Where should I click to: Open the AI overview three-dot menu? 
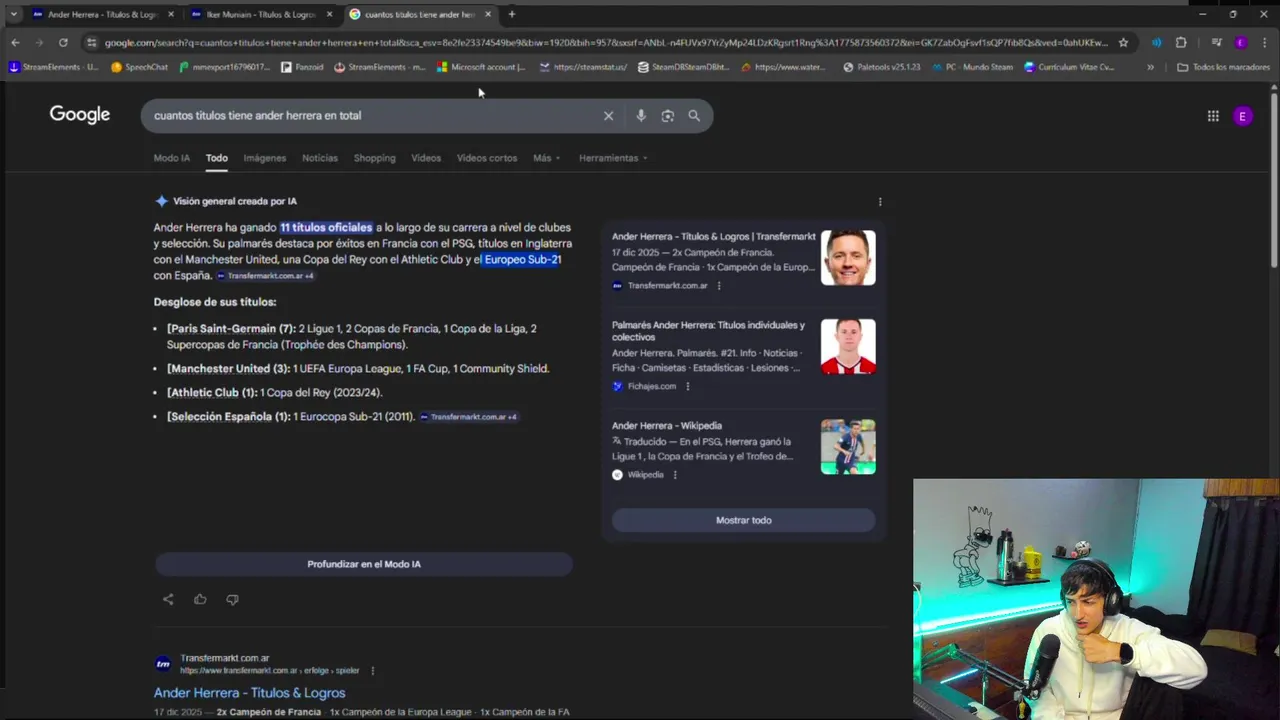[x=880, y=201]
